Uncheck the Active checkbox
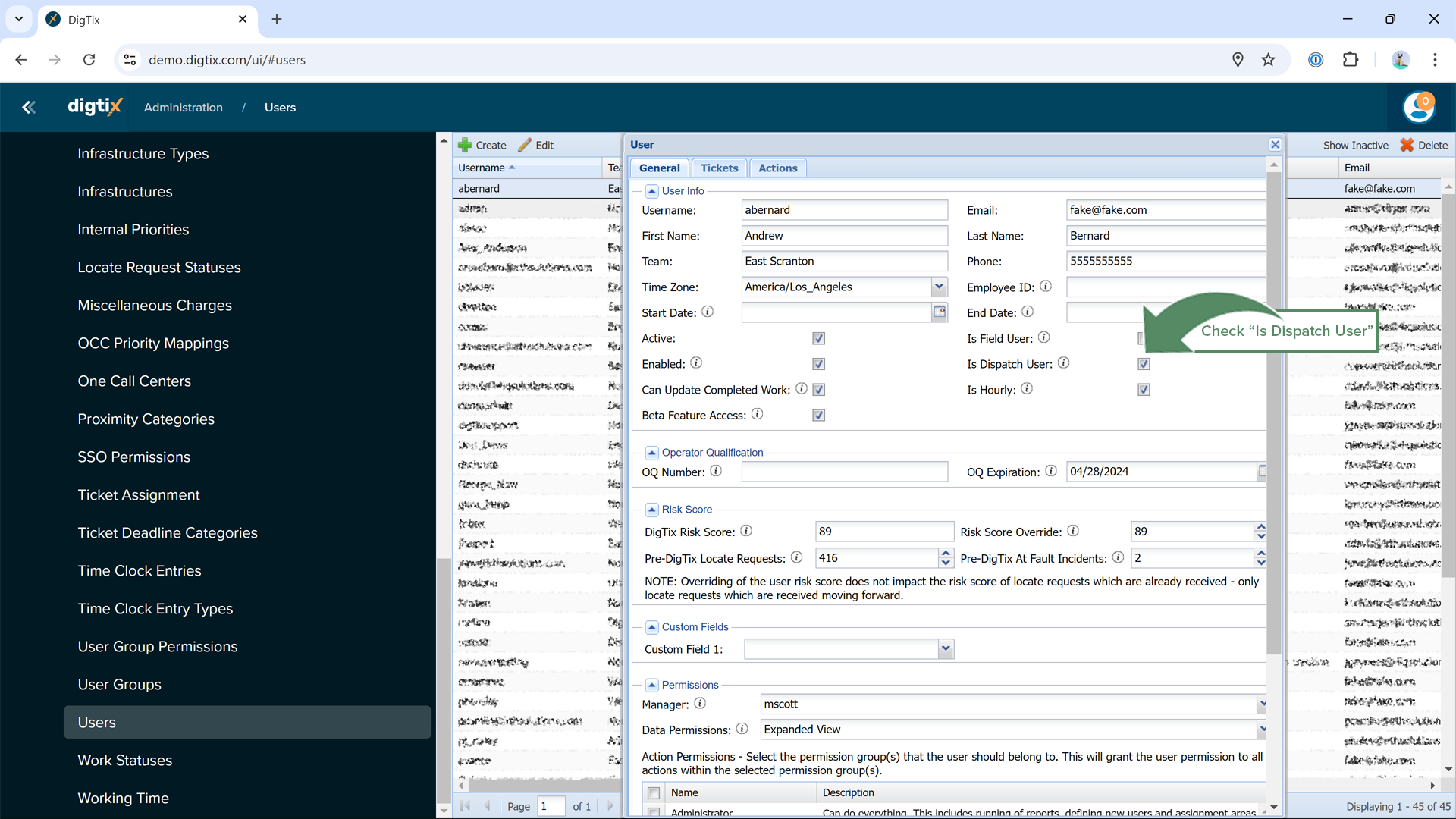This screenshot has height=819, width=1456. click(x=818, y=338)
